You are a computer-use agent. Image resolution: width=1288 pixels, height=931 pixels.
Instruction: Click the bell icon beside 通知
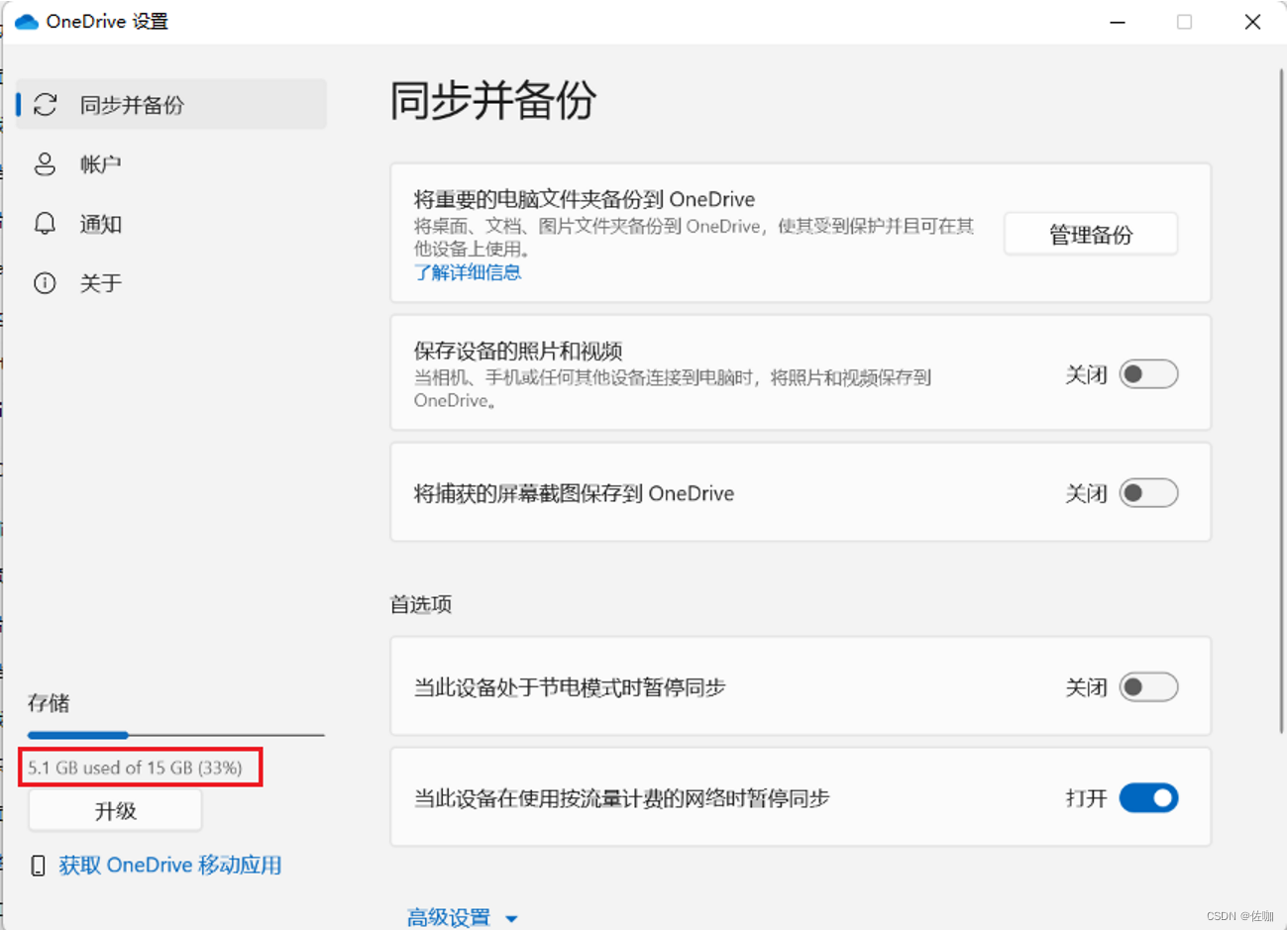point(45,224)
